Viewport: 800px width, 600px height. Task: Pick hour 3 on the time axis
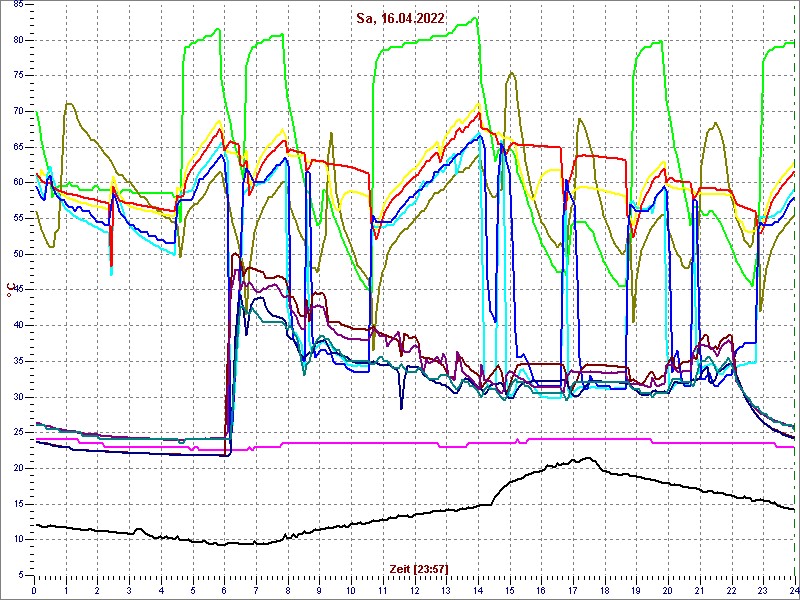point(129,591)
